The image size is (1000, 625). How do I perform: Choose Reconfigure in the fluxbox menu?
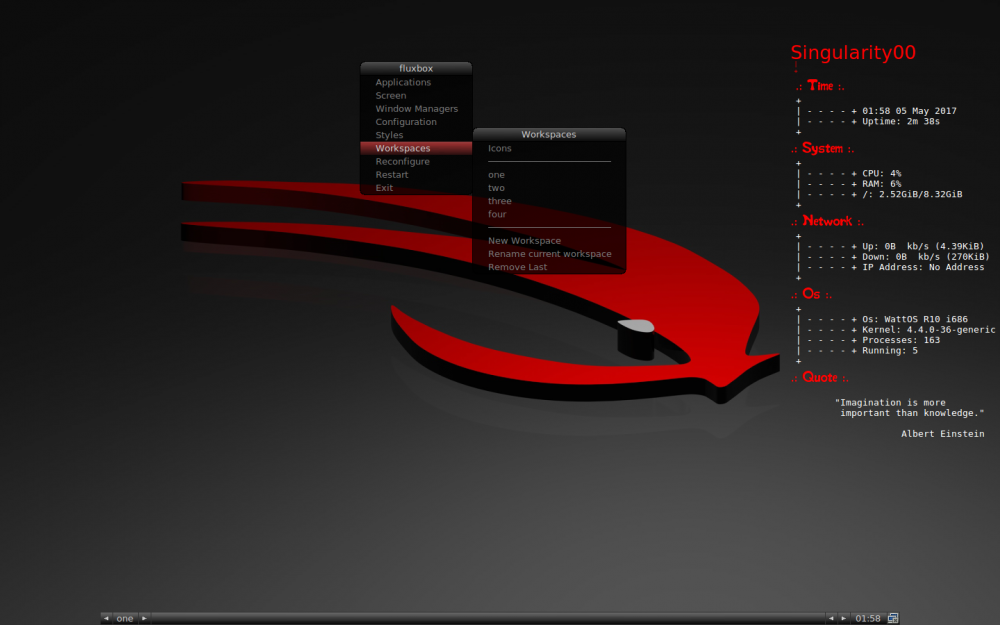click(x=416, y=161)
